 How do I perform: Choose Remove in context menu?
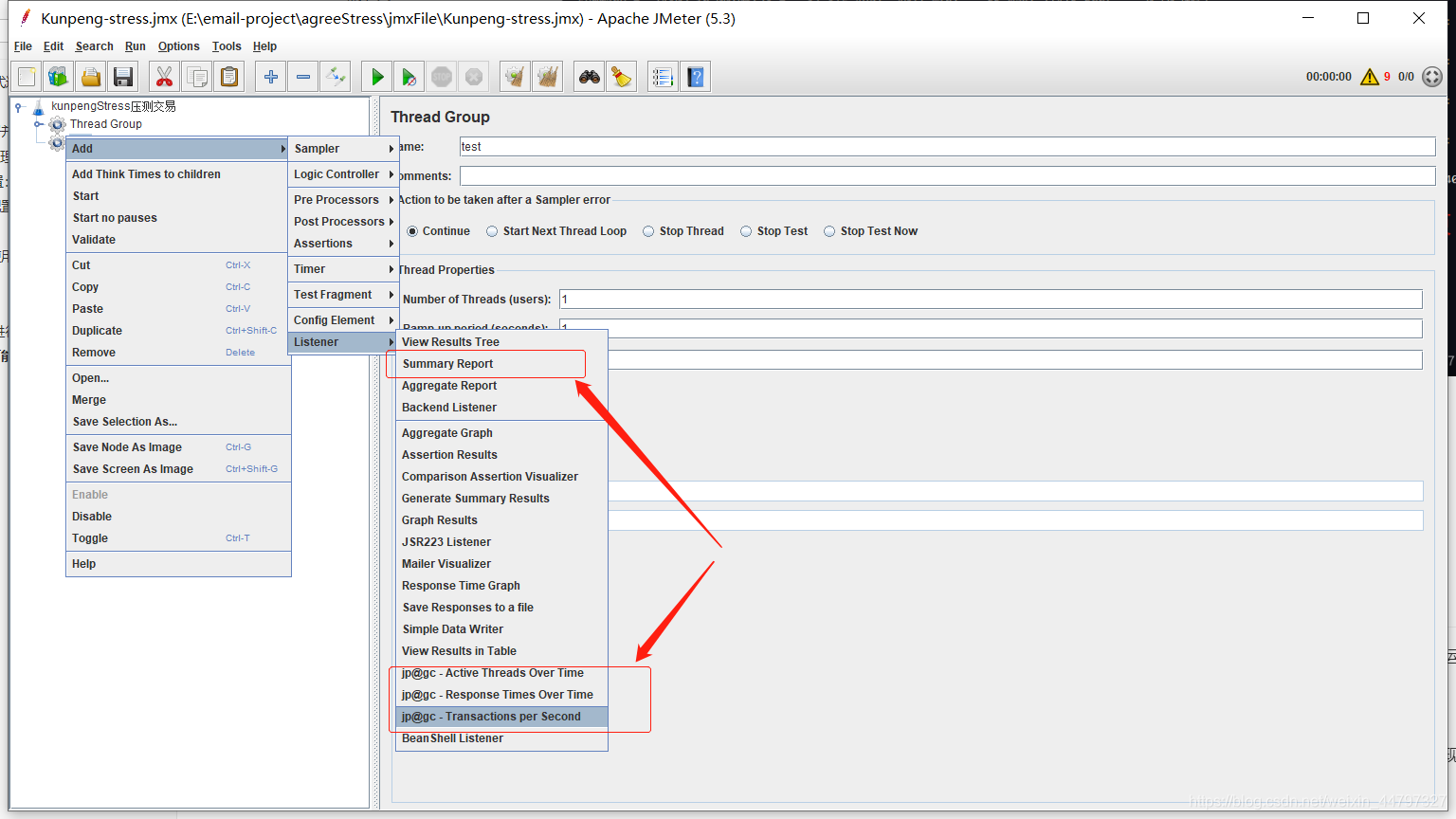178,353
